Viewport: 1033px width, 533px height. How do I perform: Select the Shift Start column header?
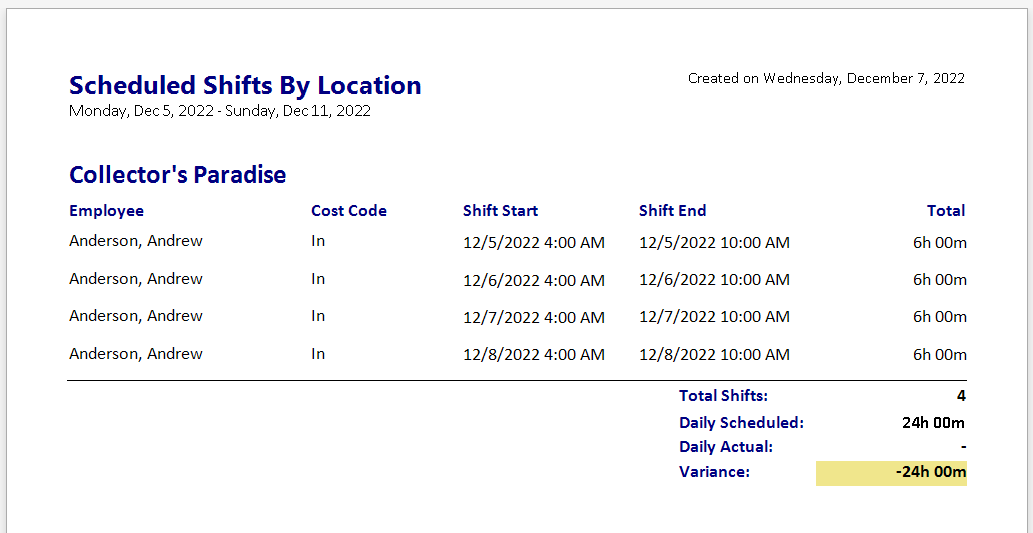tap(500, 211)
